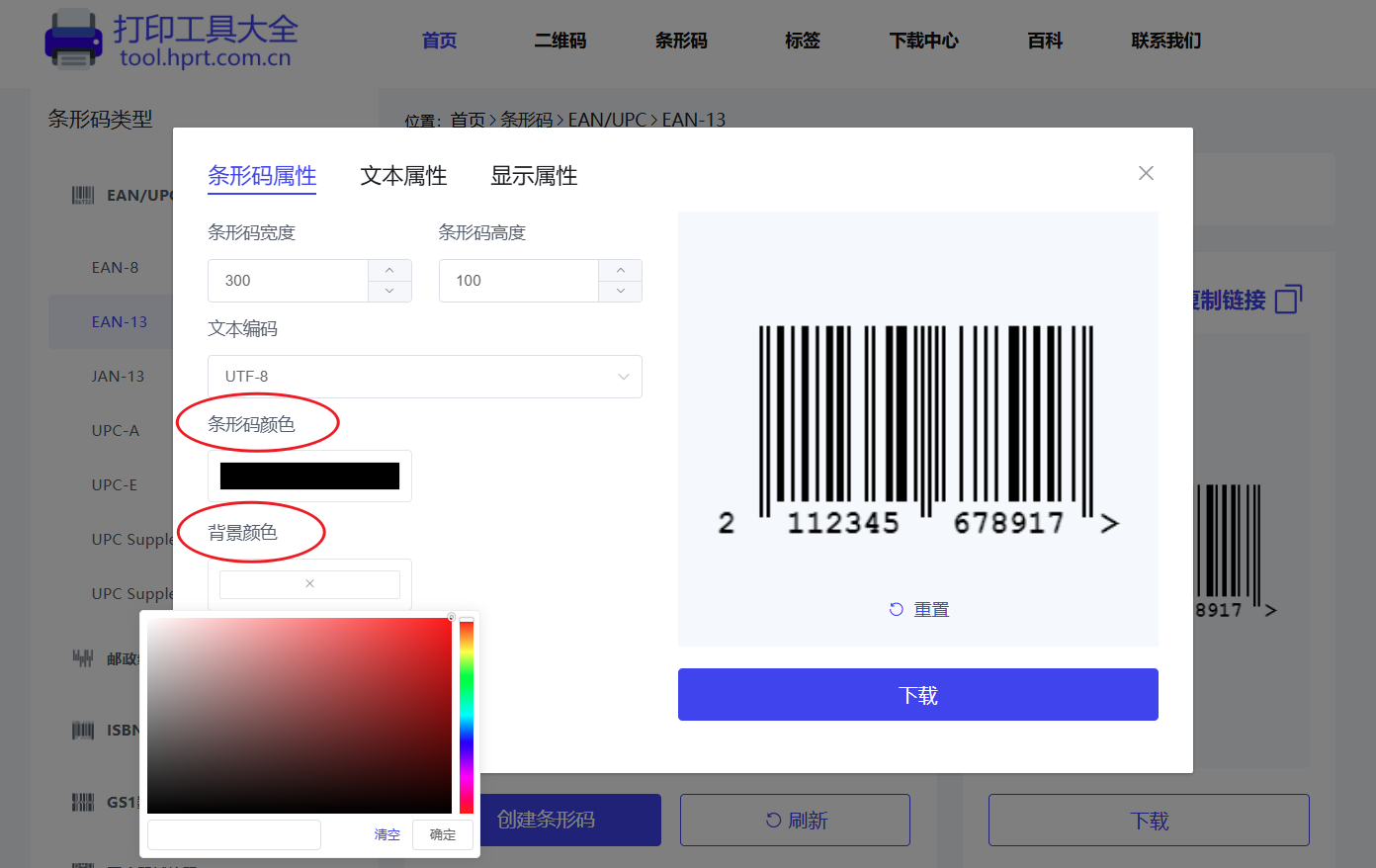Clear background color with the X icon
The image size is (1376, 868).
pyautogui.click(x=309, y=584)
